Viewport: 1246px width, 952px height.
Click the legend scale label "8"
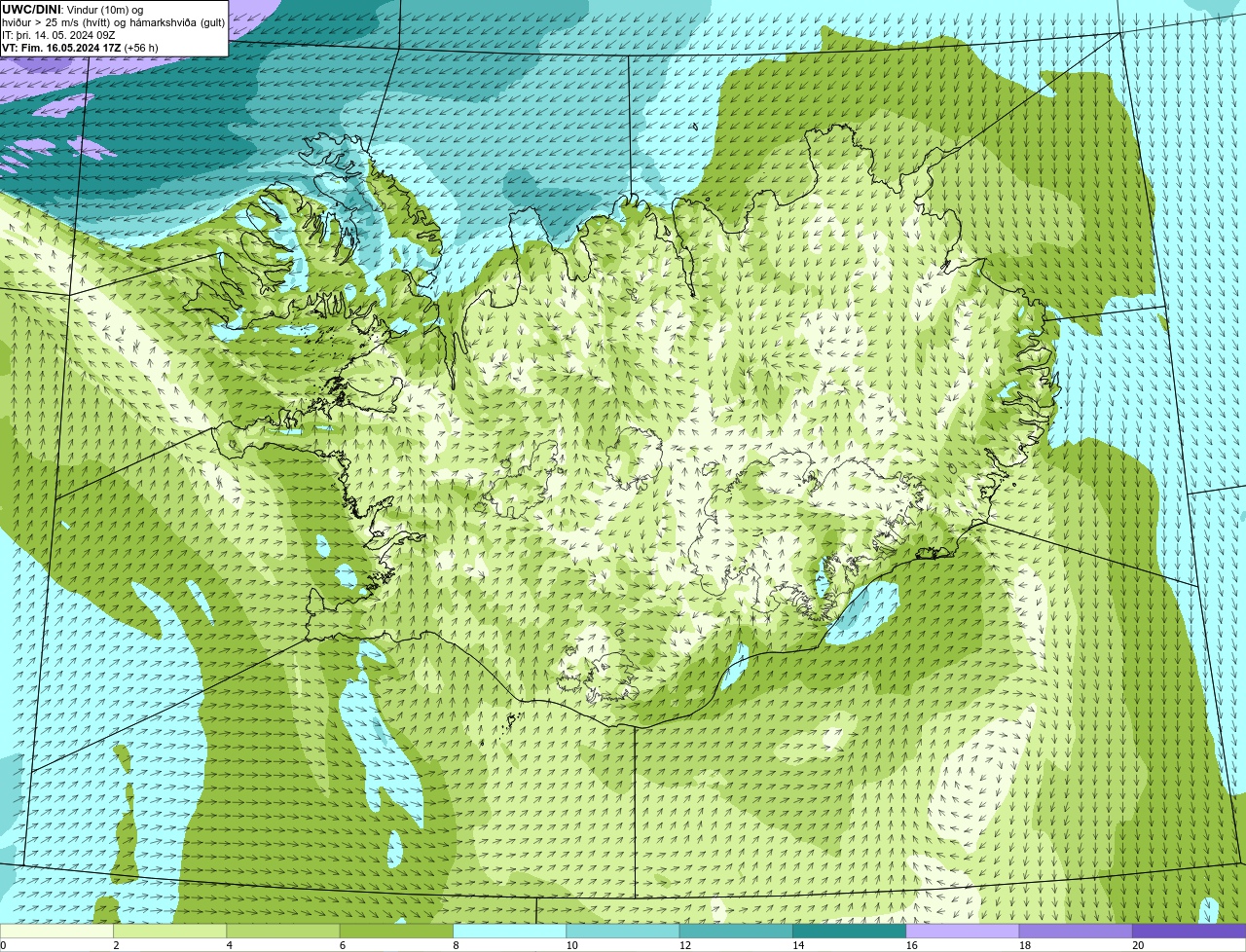pyautogui.click(x=456, y=945)
